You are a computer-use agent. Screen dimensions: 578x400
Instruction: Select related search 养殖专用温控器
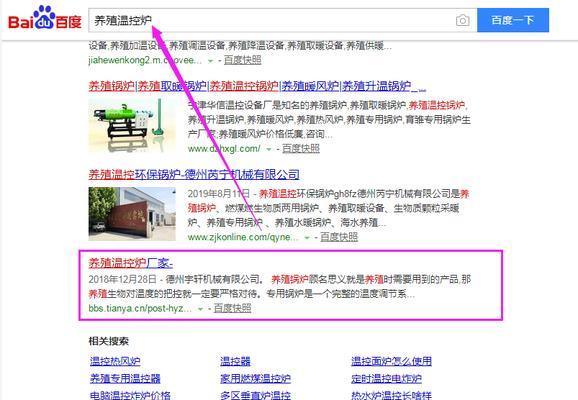tap(125, 379)
